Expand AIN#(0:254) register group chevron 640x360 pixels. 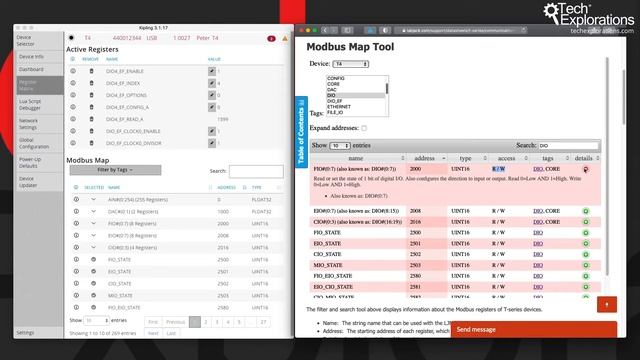pyautogui.click(x=93, y=200)
